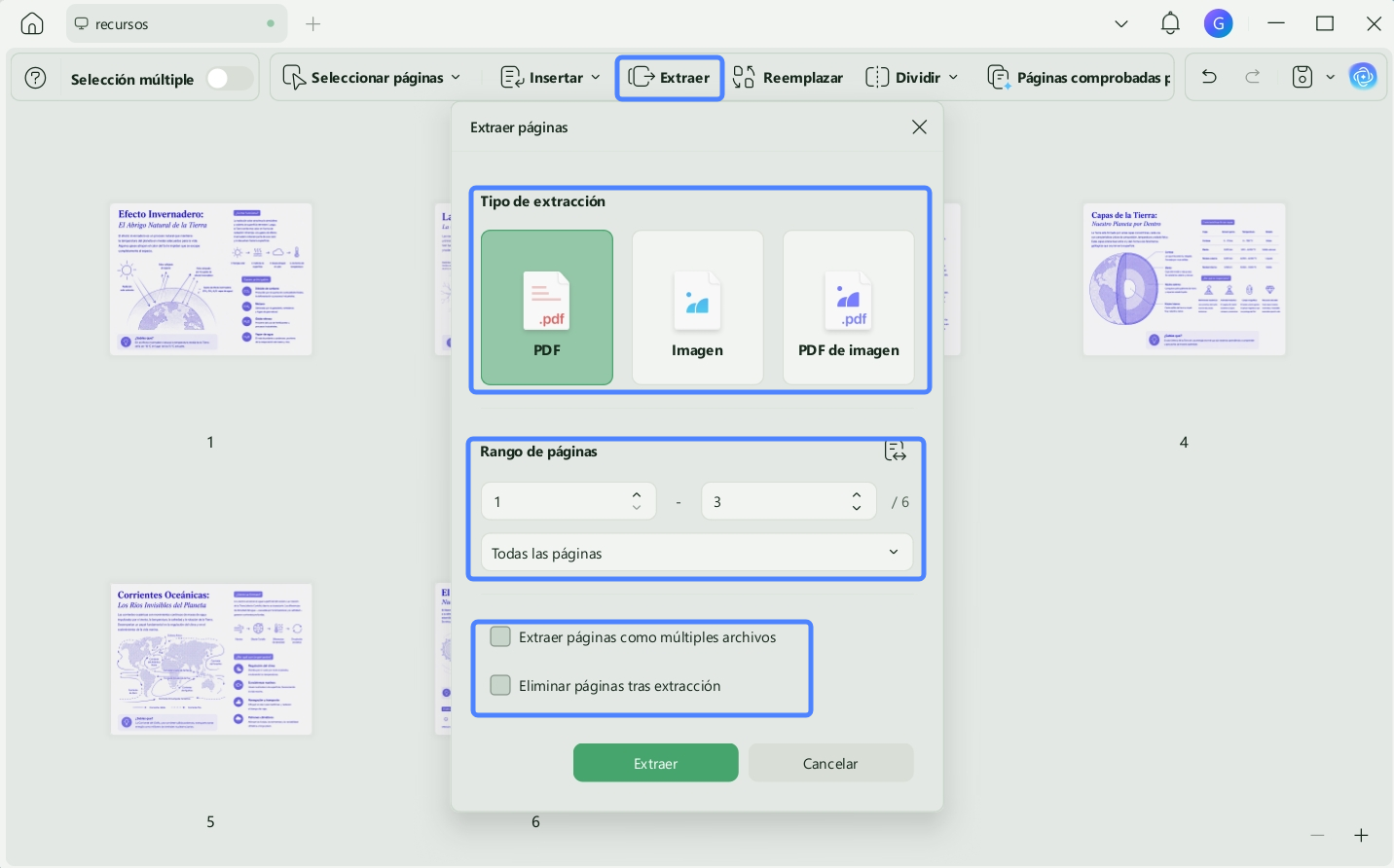Decrease the start page number
Image resolution: width=1394 pixels, height=868 pixels.
click(637, 508)
